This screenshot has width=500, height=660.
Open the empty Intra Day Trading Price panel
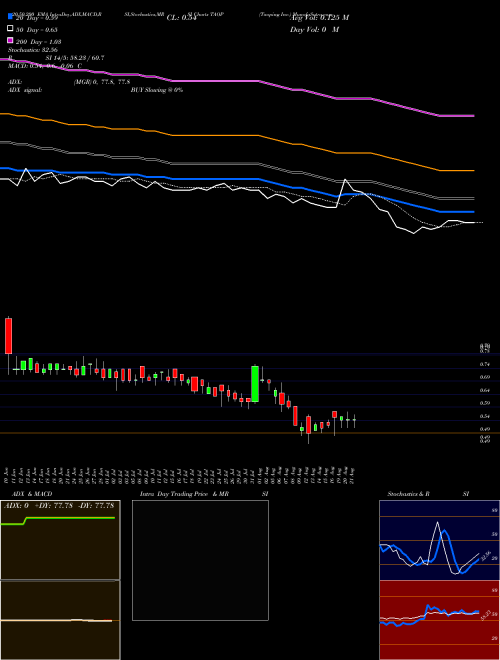(200, 560)
